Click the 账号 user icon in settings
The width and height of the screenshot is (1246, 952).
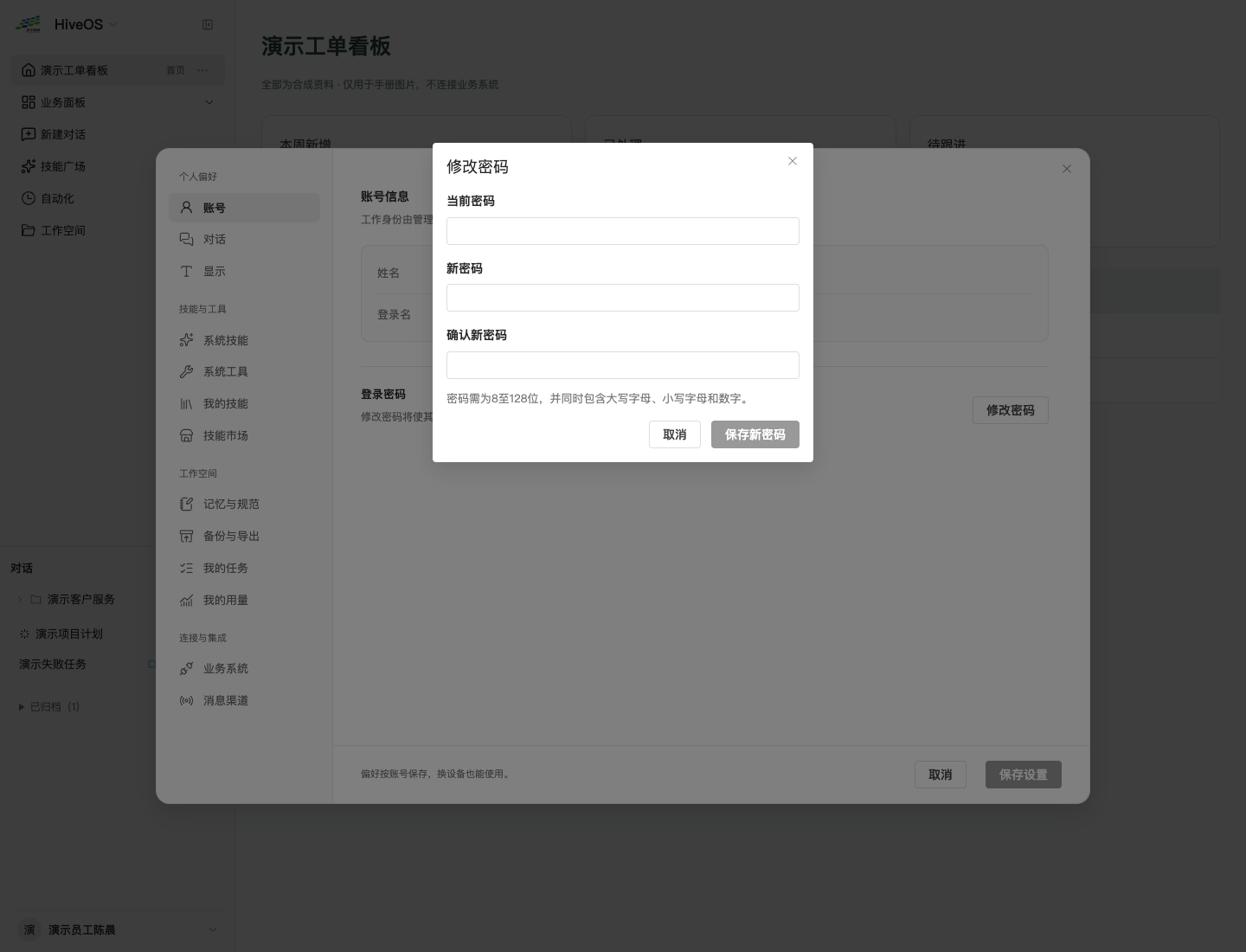coord(186,208)
